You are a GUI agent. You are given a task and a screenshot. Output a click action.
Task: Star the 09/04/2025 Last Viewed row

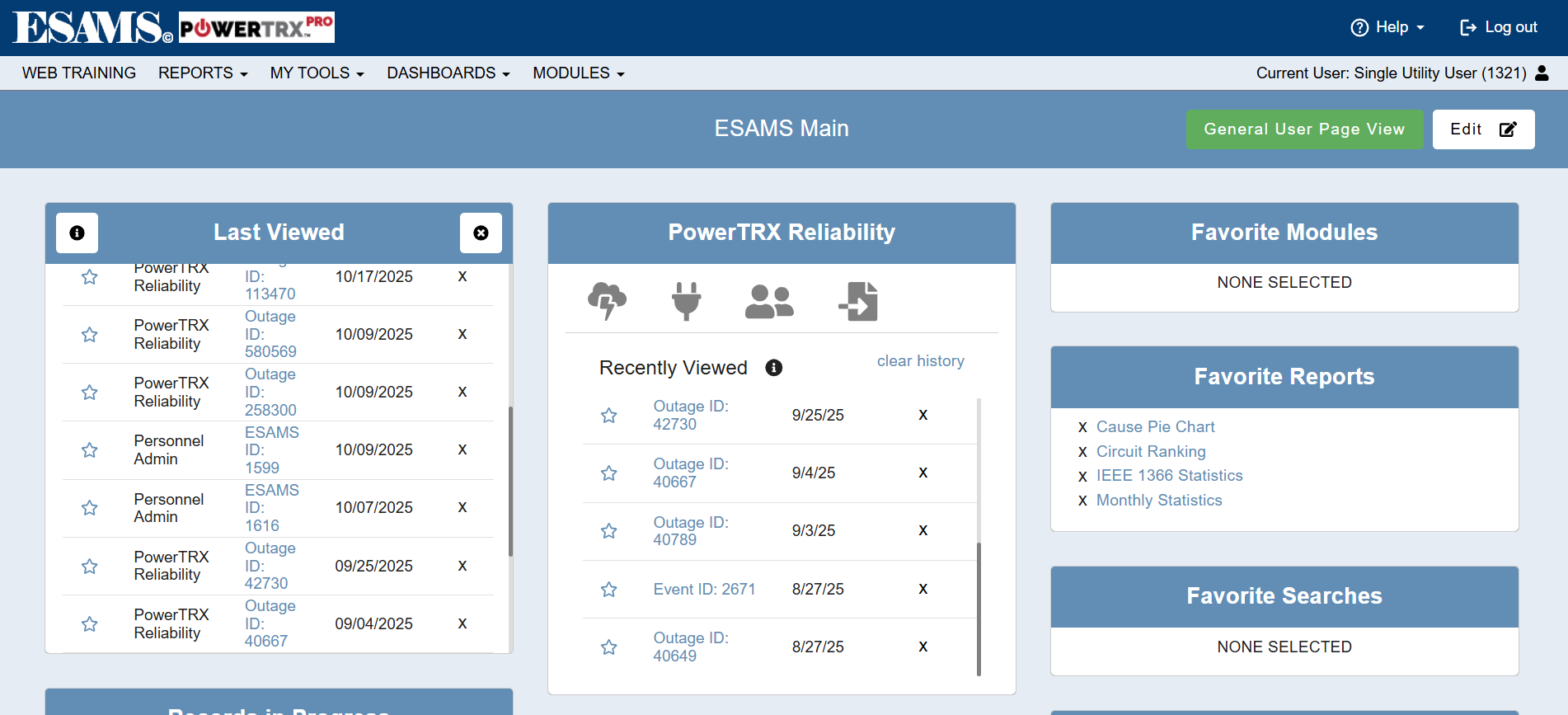coord(90,624)
